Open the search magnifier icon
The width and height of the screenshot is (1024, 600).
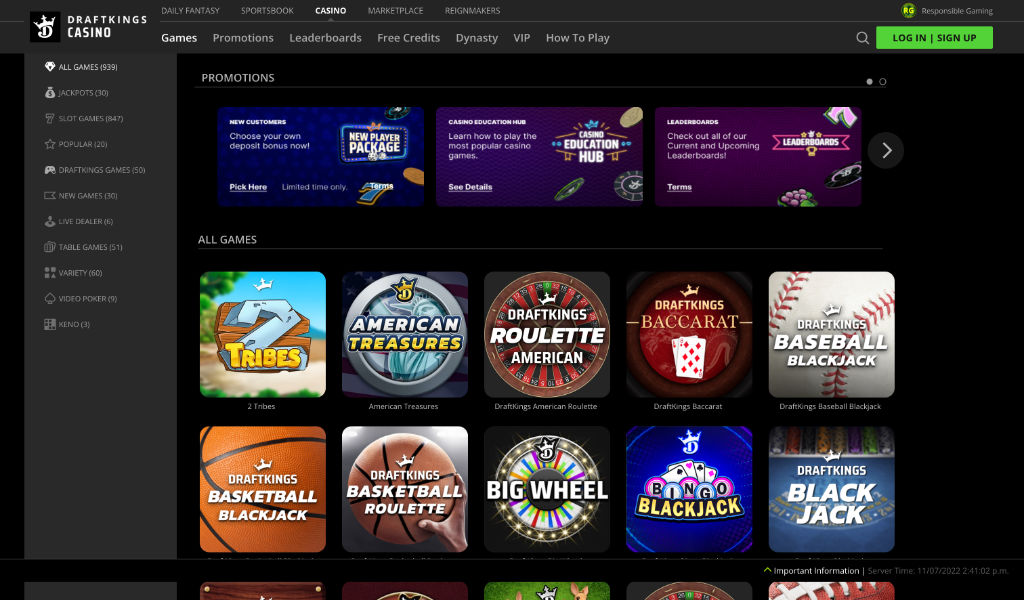[x=862, y=38]
